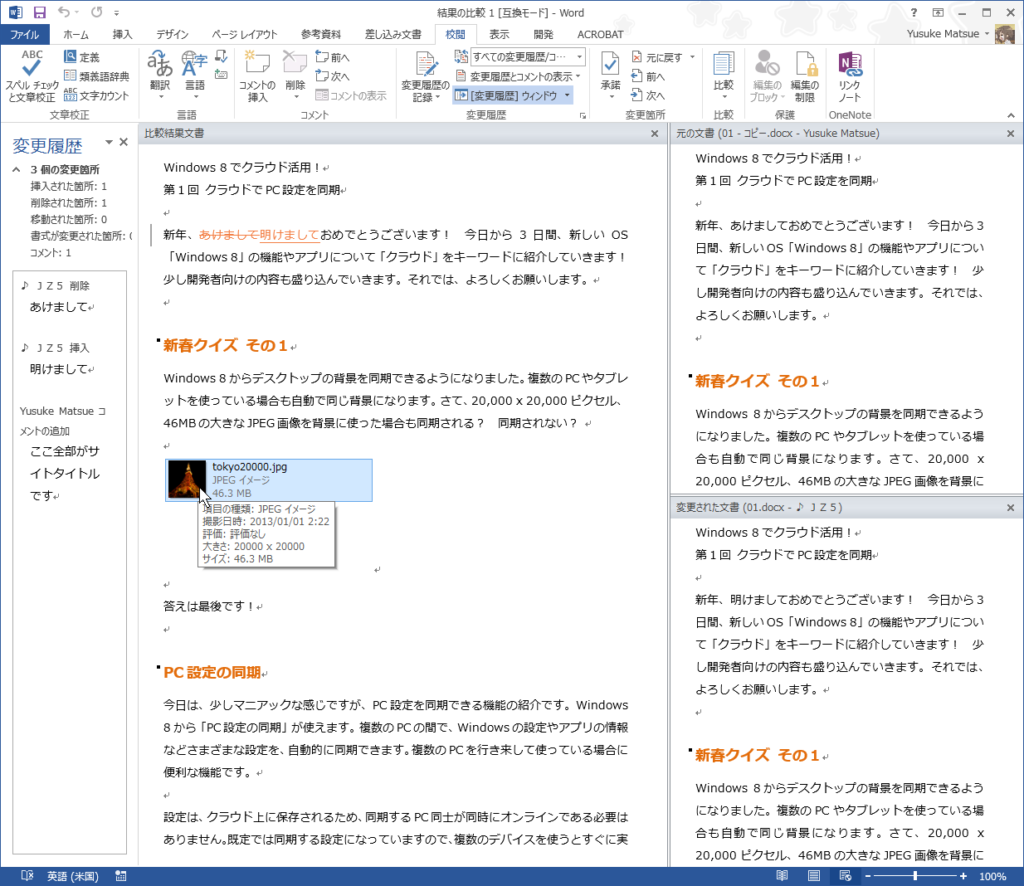Run spell check and grammar (スペルチェックと文章校正)
The height and width of the screenshot is (886, 1024).
tap(31, 75)
